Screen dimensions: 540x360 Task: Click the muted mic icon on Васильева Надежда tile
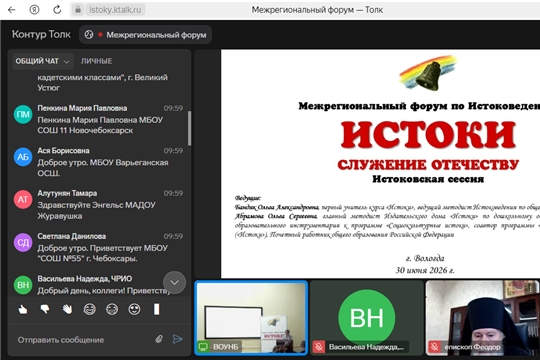[x=319, y=347]
